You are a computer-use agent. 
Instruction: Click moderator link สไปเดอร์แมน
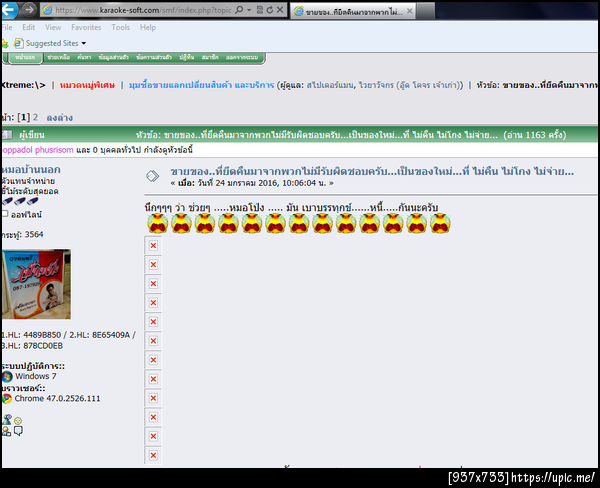point(330,85)
